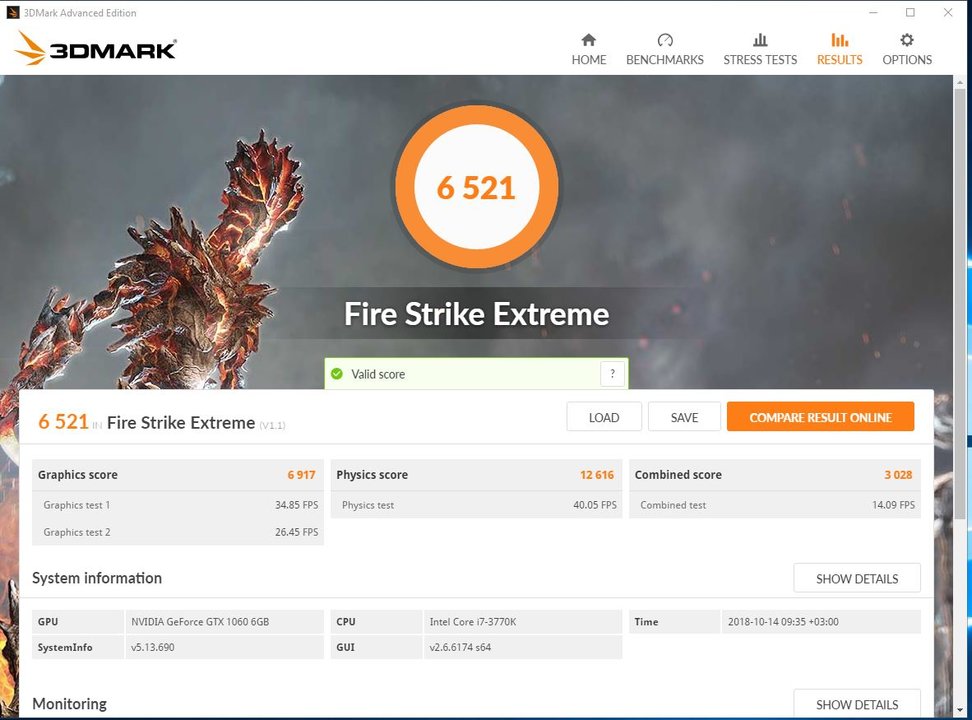The width and height of the screenshot is (972, 720).
Task: Open the OPTIONS label
Action: (x=907, y=60)
